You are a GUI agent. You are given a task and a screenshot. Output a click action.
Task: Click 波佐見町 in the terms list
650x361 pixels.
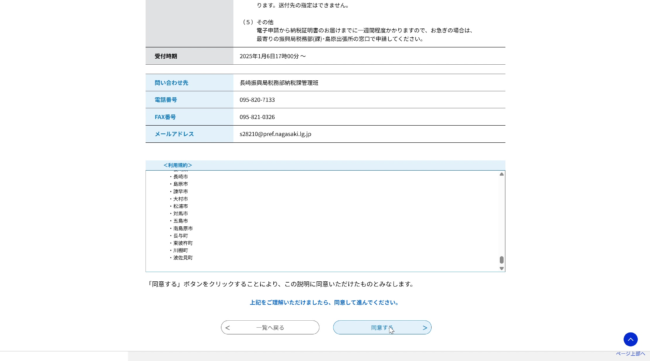point(183,258)
